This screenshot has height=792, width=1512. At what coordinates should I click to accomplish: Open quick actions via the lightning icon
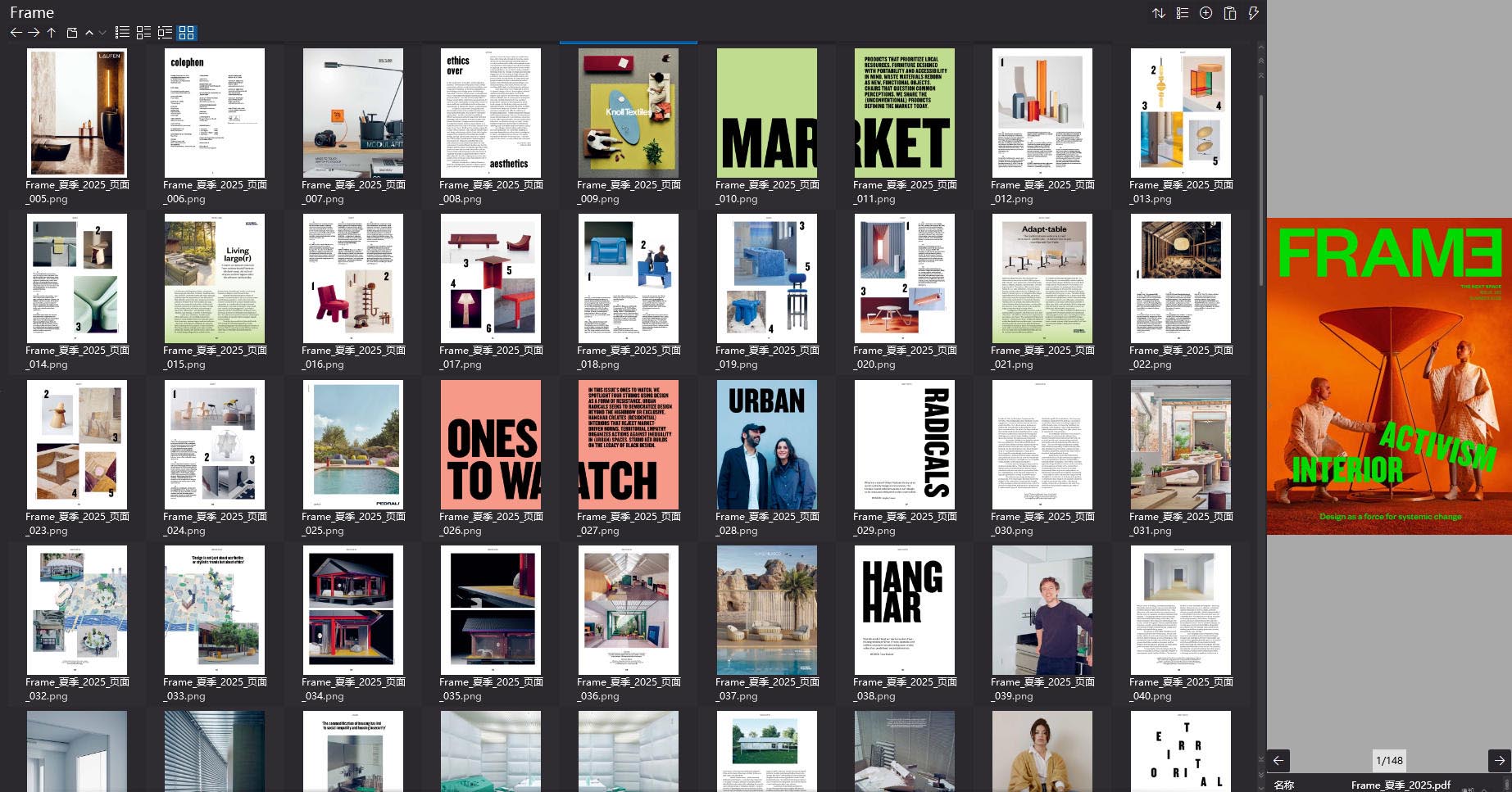click(1253, 13)
